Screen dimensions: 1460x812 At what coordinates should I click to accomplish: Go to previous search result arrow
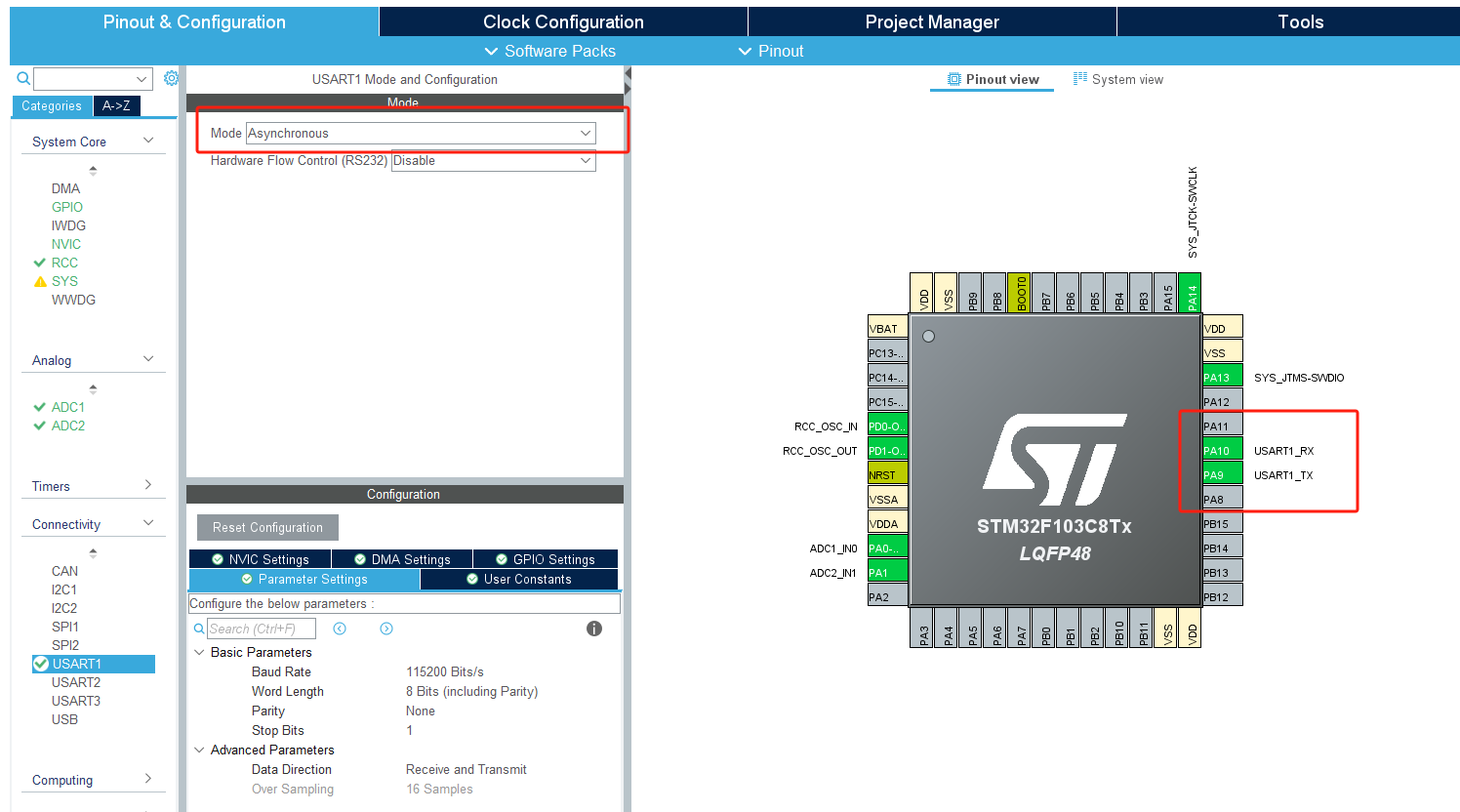340,629
